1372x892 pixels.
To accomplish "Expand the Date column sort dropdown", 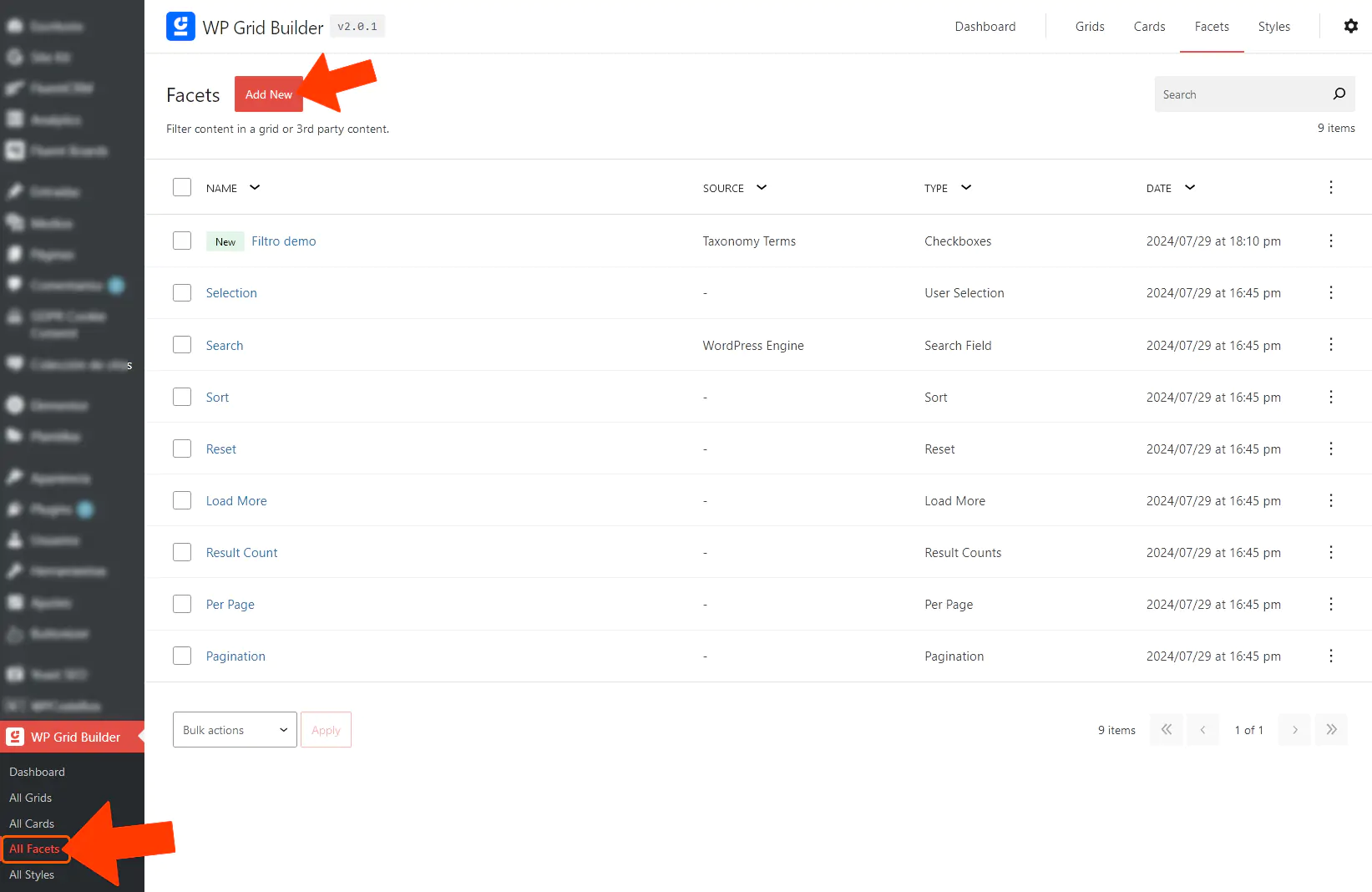I will tap(1189, 187).
